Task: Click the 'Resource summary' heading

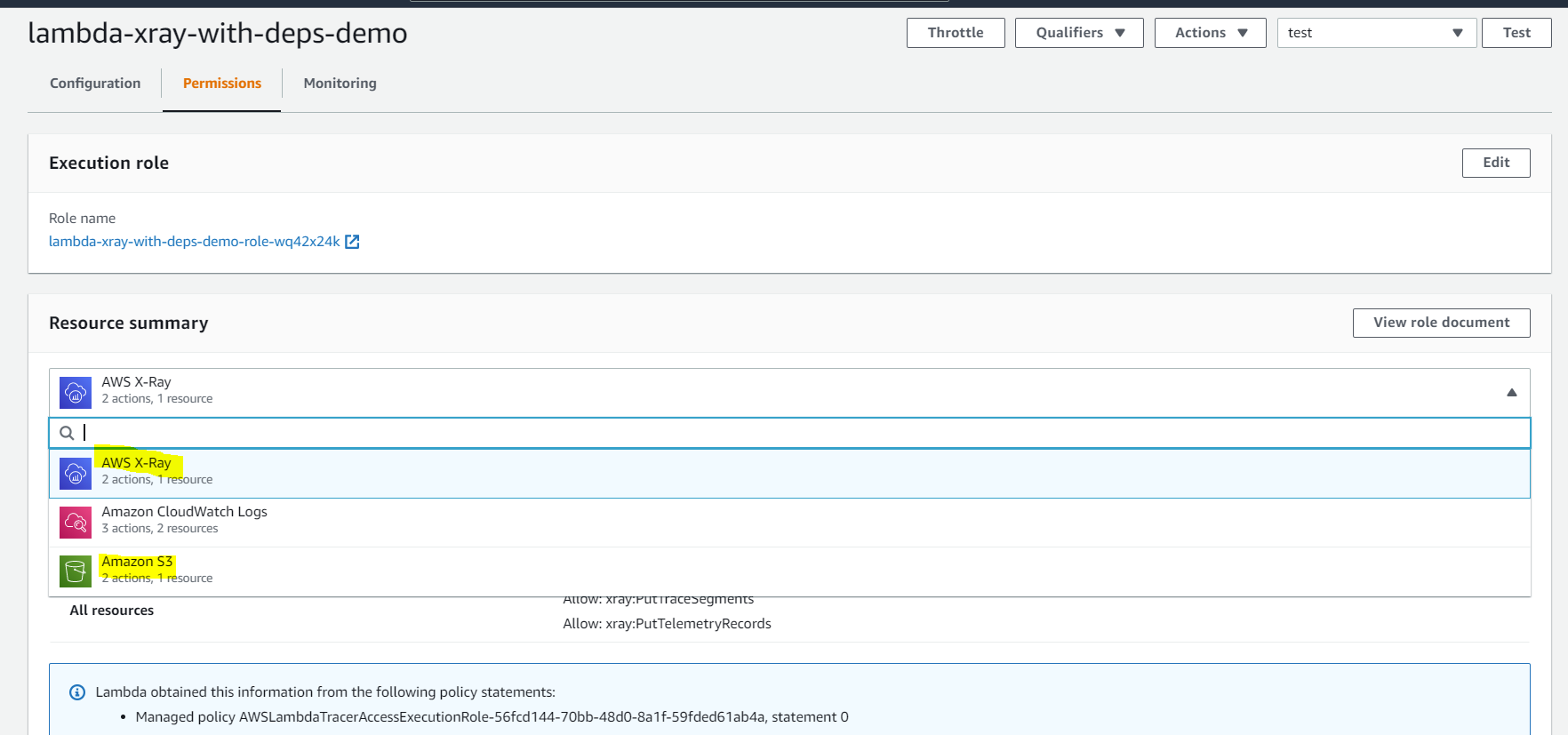Action: pyautogui.click(x=129, y=324)
